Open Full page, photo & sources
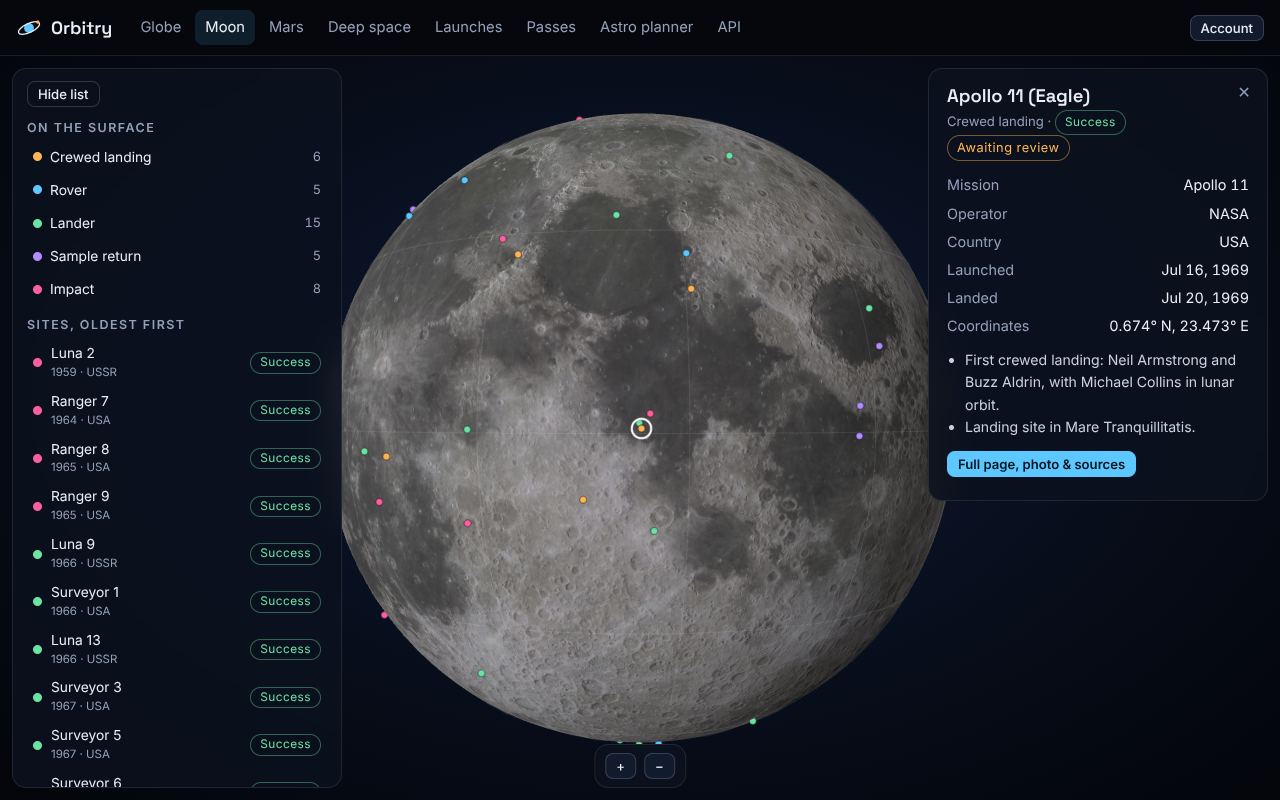1280x800 pixels. point(1041,464)
